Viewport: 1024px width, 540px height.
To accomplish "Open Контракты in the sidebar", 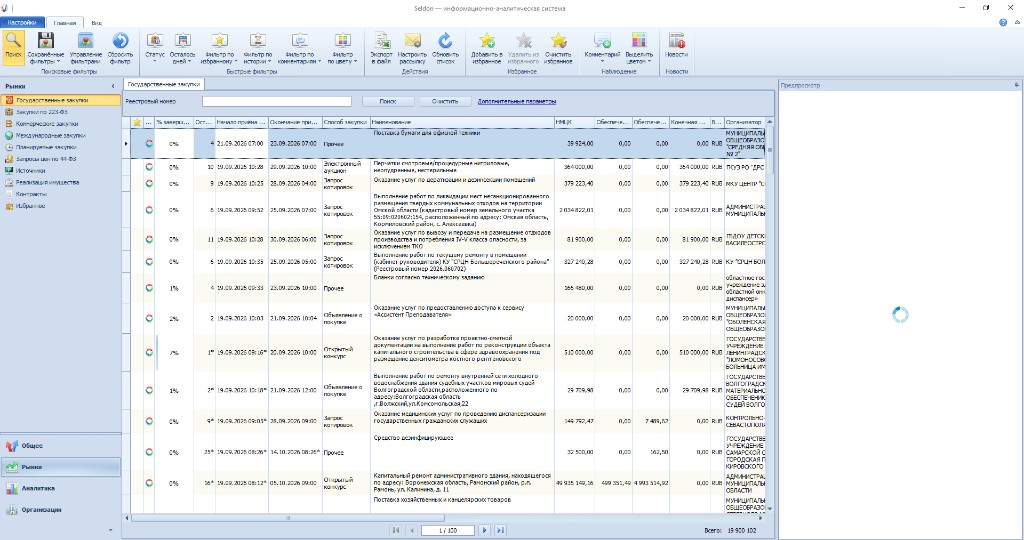I will [x=31, y=195].
